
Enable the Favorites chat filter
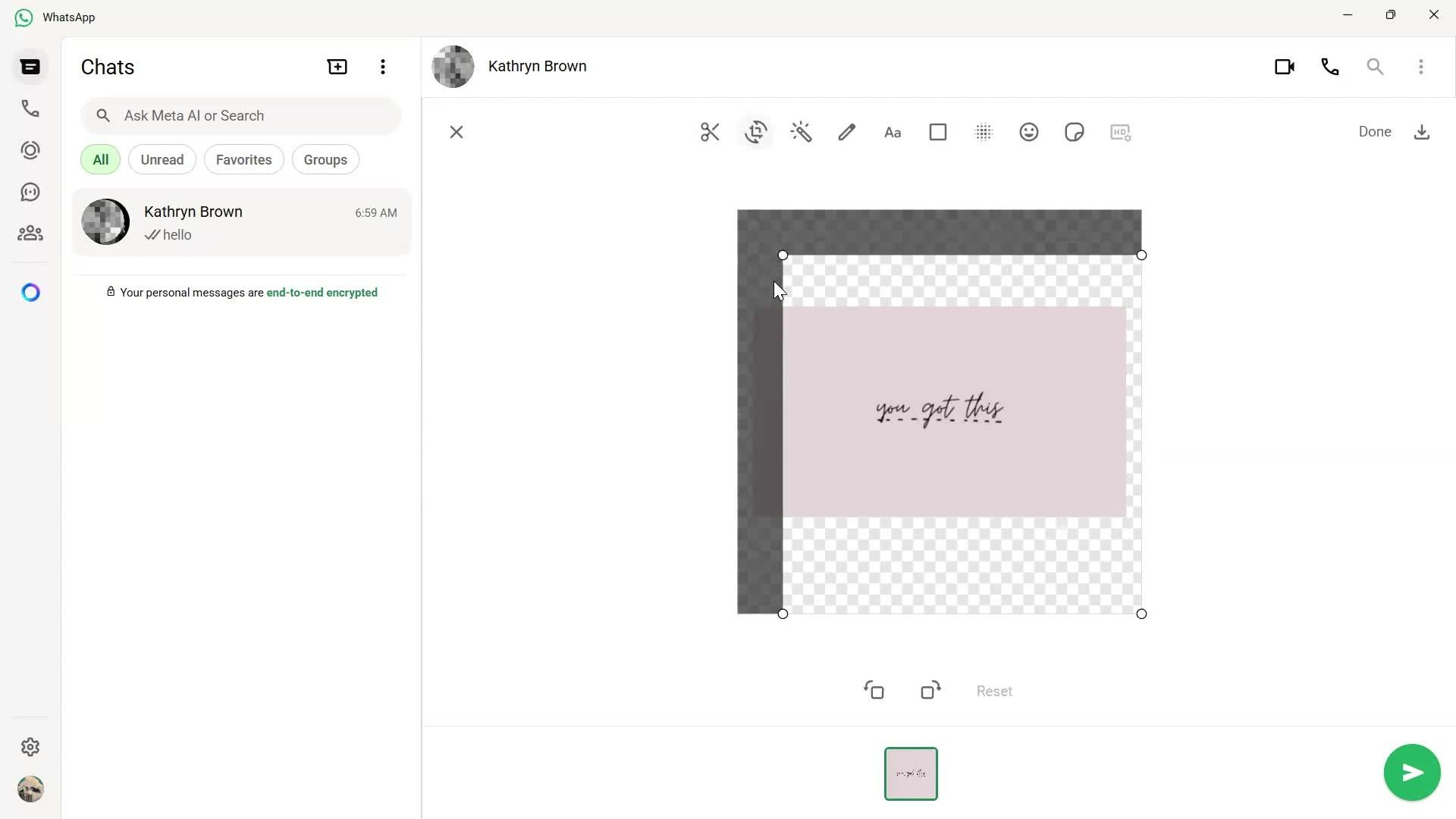click(x=243, y=159)
